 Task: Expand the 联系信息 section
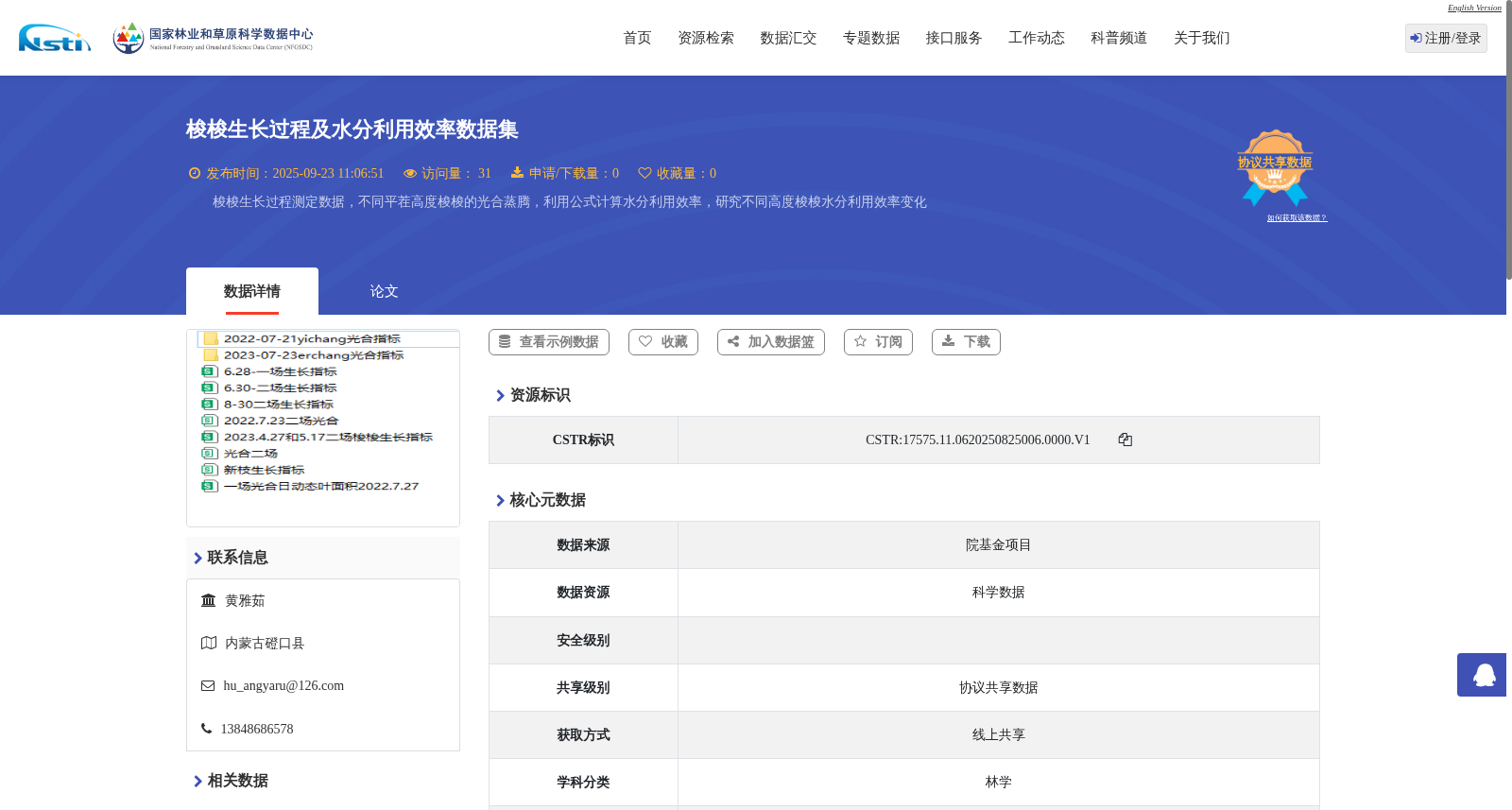tap(231, 558)
